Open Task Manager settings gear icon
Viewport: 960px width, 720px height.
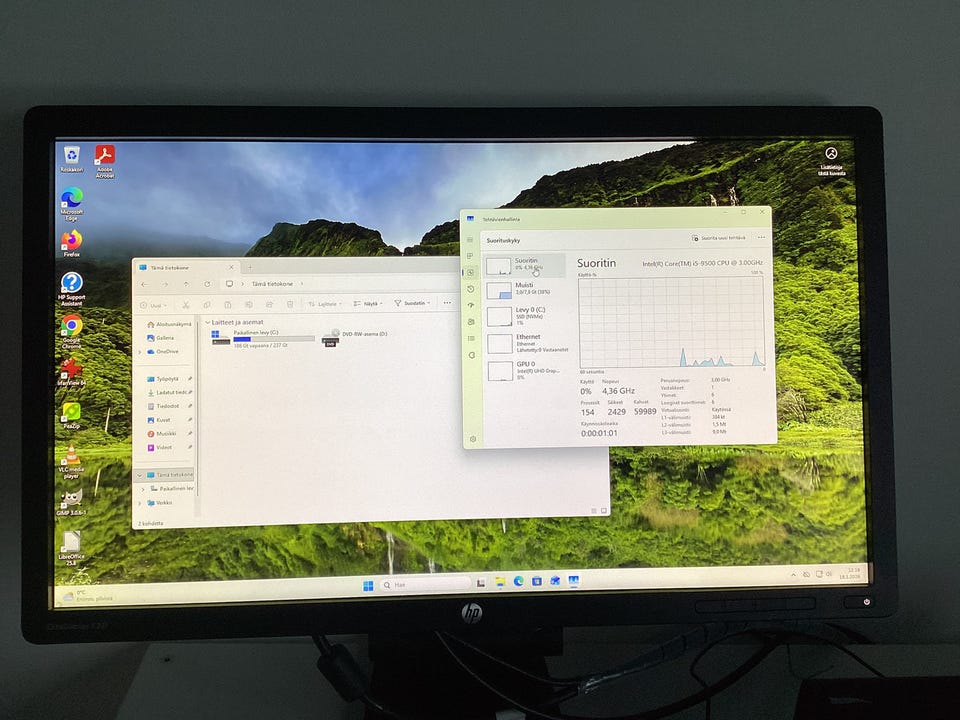(x=473, y=439)
